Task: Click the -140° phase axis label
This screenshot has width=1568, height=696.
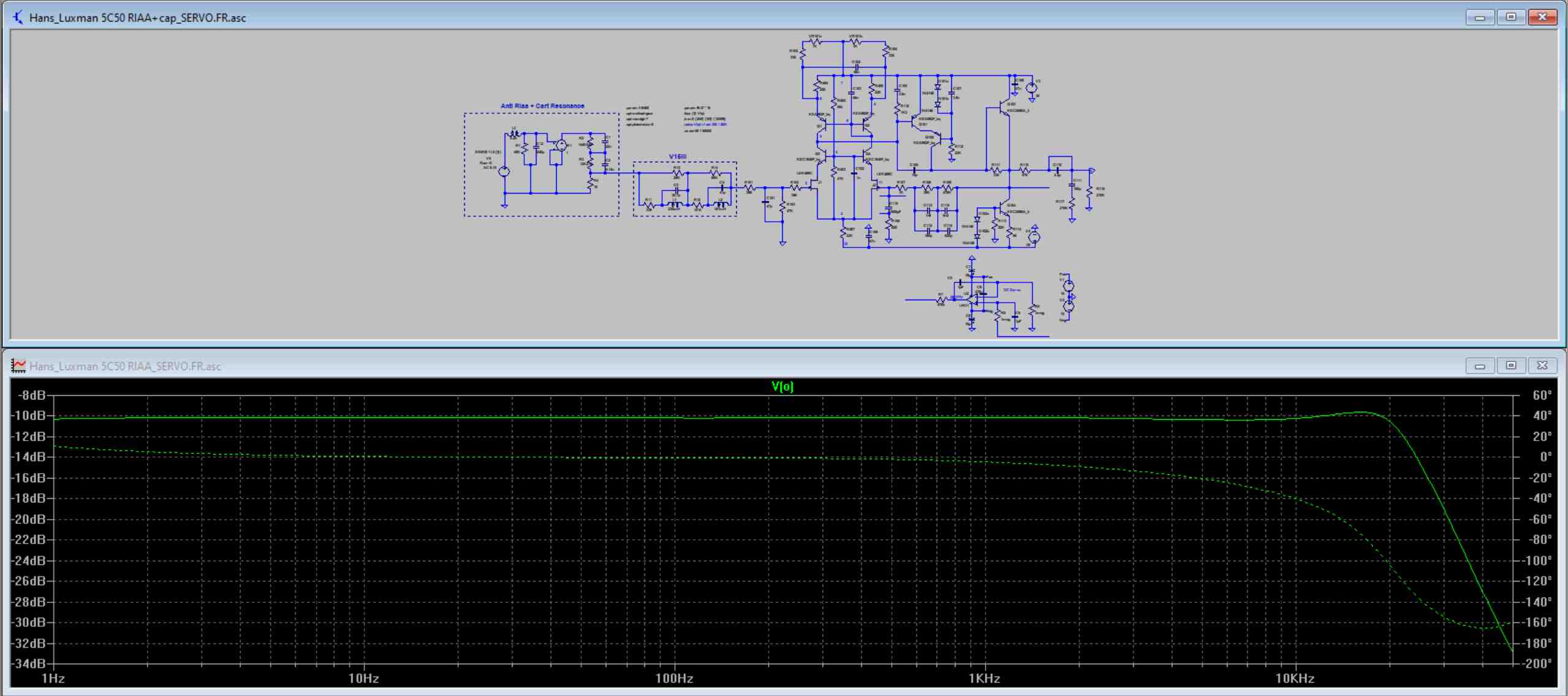Action: tap(1537, 602)
